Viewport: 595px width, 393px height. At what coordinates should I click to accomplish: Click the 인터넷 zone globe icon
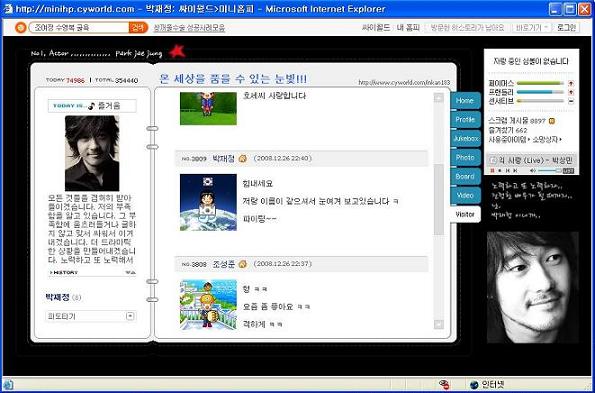[x=474, y=385]
